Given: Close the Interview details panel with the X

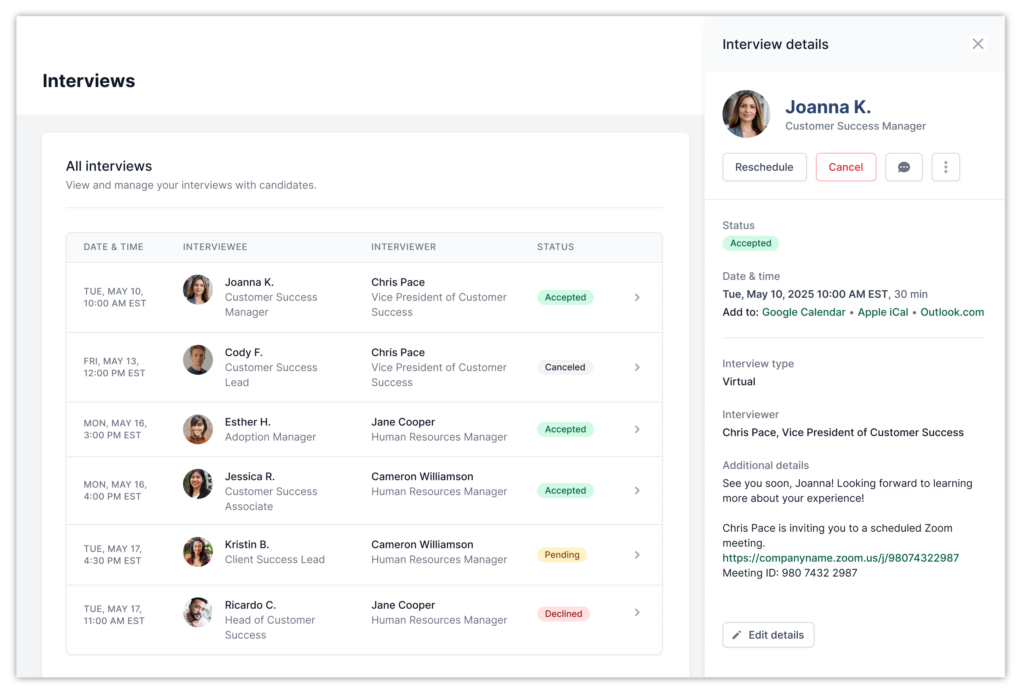Looking at the screenshot, I should (977, 44).
